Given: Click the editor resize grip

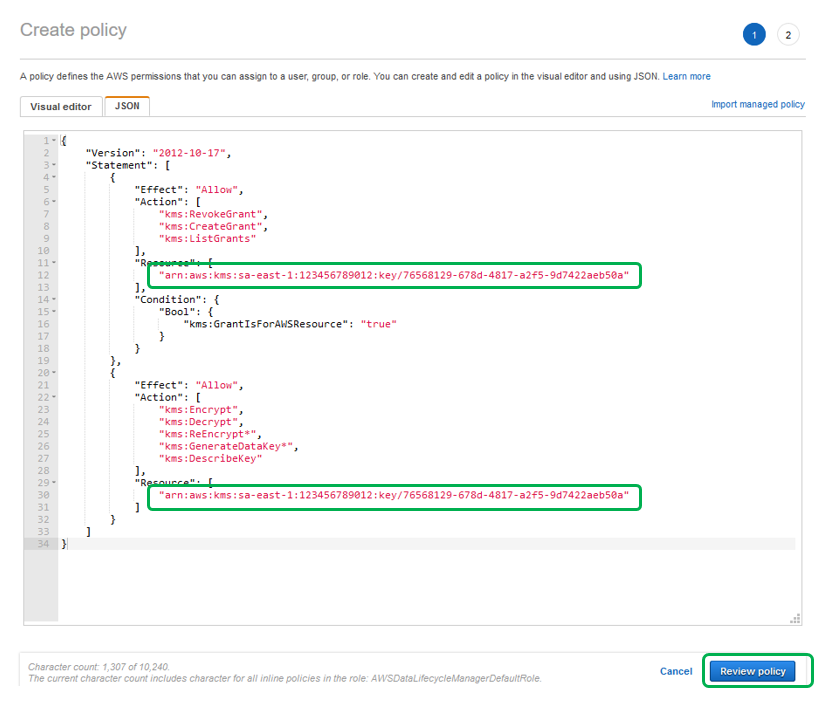Looking at the screenshot, I should click(x=796, y=620).
